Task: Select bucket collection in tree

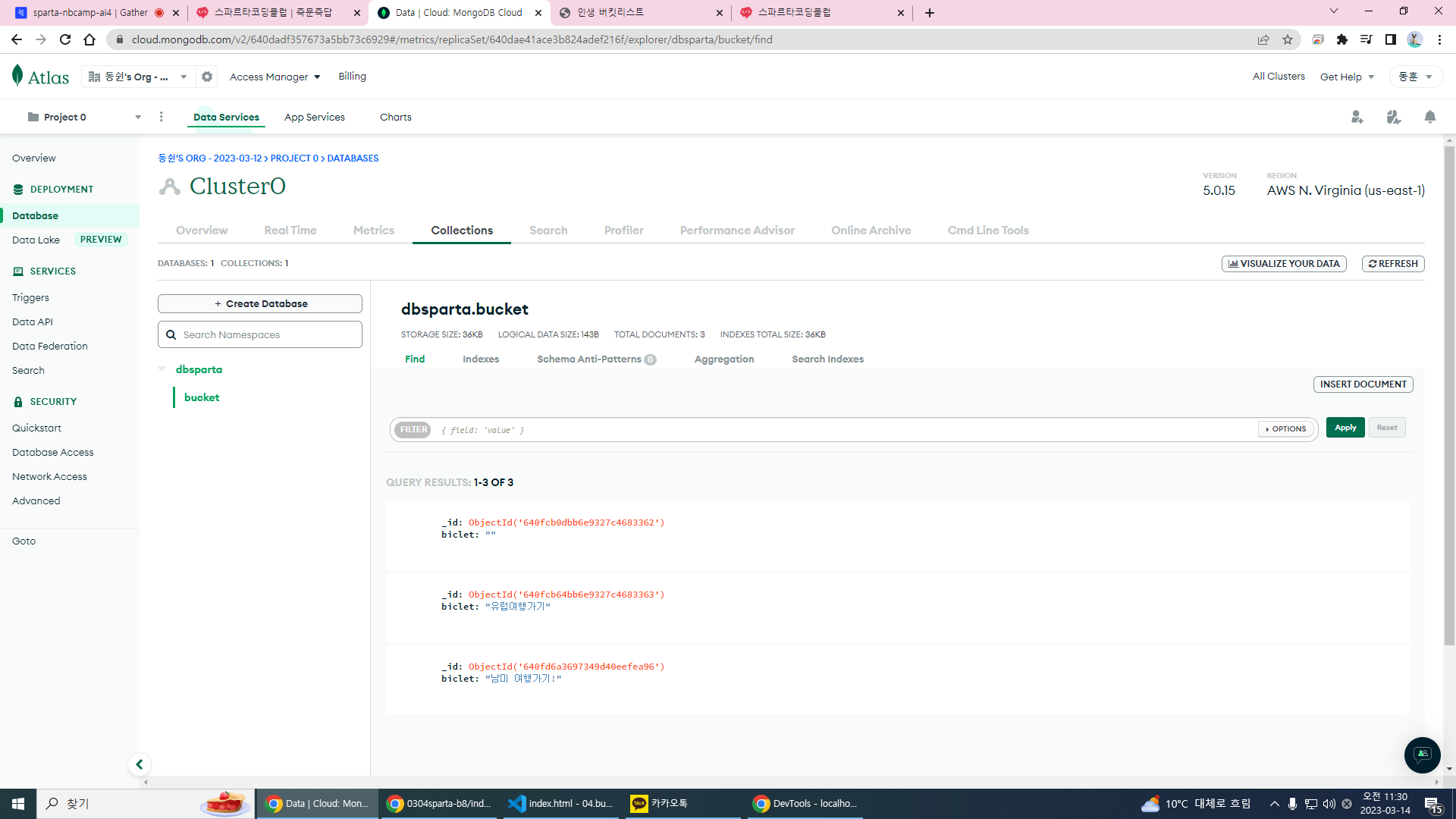Action: 202,397
